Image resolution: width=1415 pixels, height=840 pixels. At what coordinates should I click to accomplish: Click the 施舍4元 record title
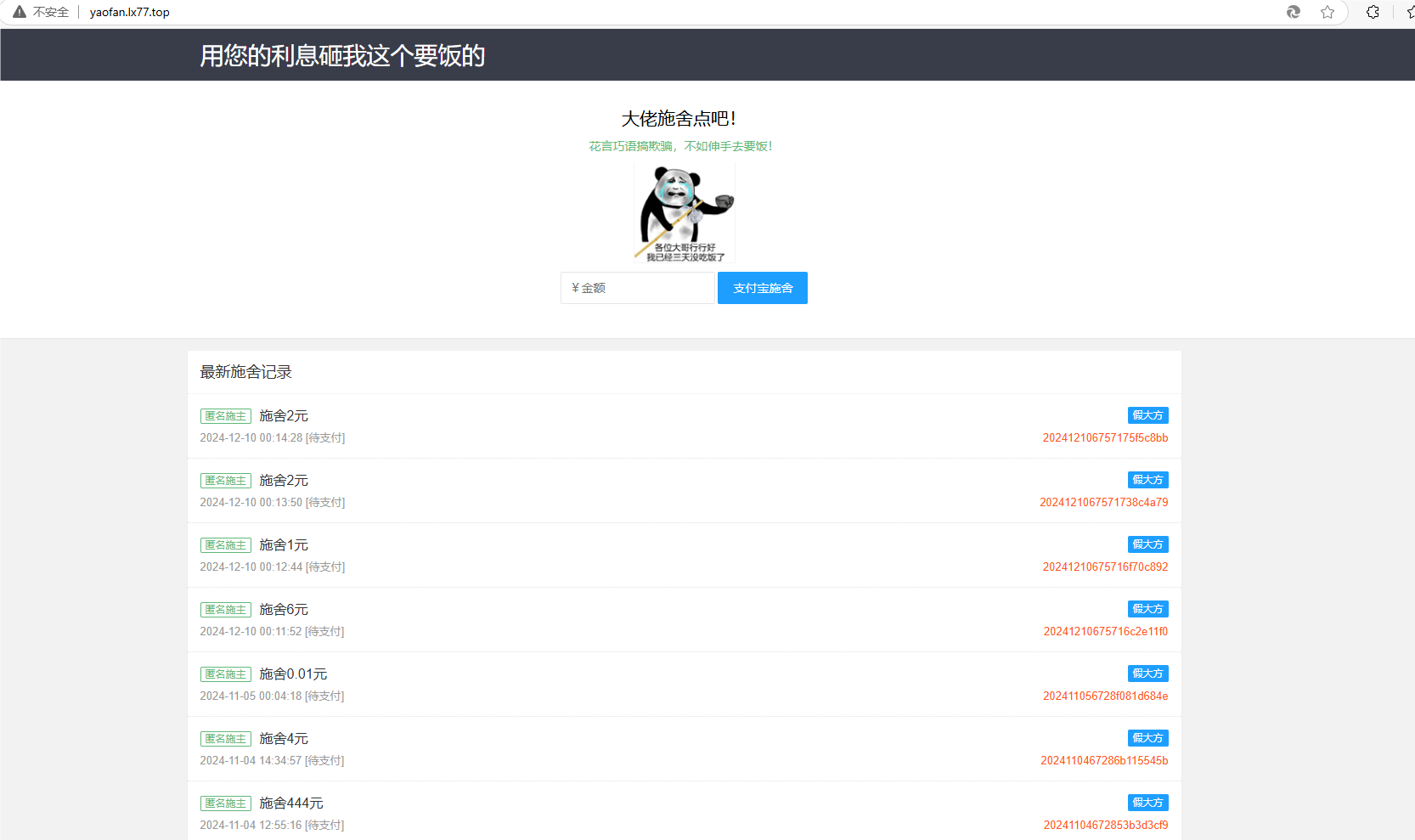point(284,738)
